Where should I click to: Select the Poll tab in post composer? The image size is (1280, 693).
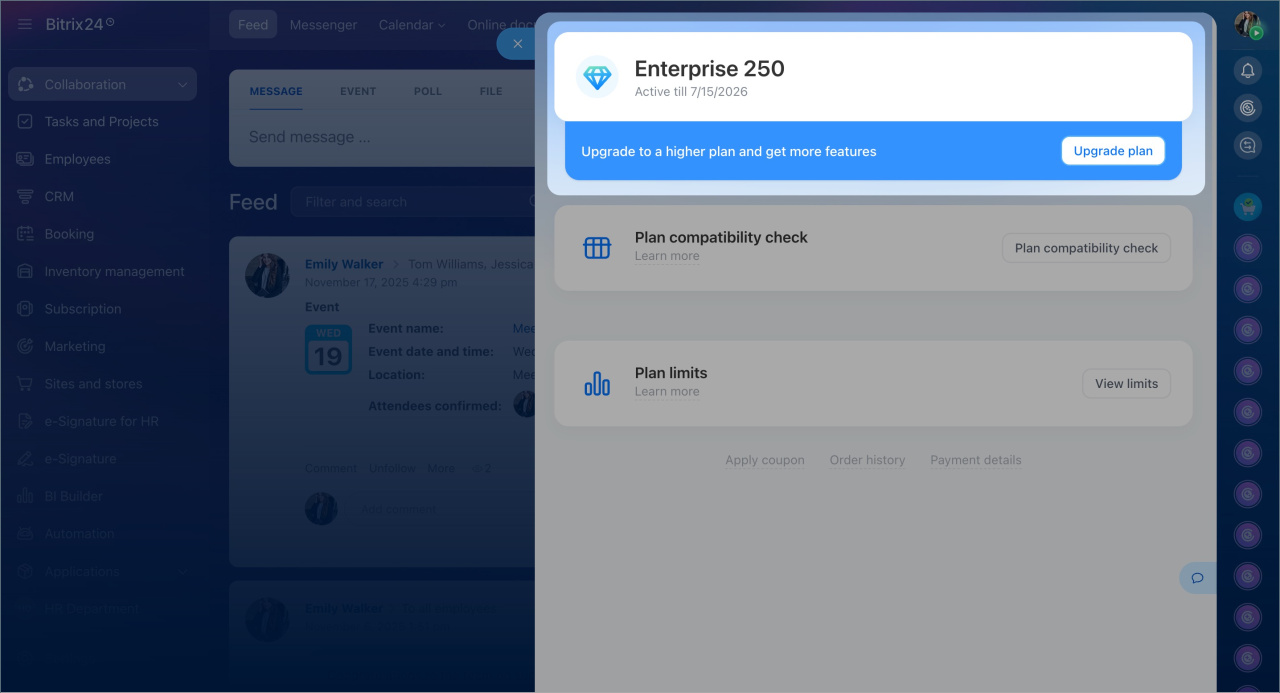pyautogui.click(x=427, y=91)
